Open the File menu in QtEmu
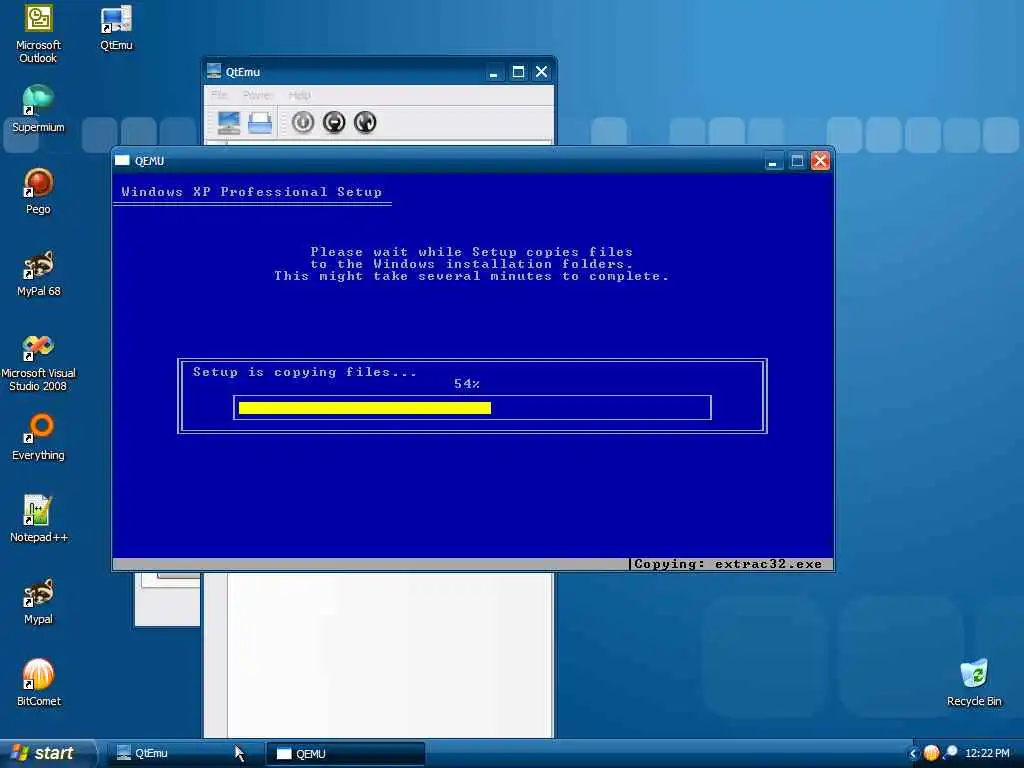The image size is (1024, 768). coord(219,95)
